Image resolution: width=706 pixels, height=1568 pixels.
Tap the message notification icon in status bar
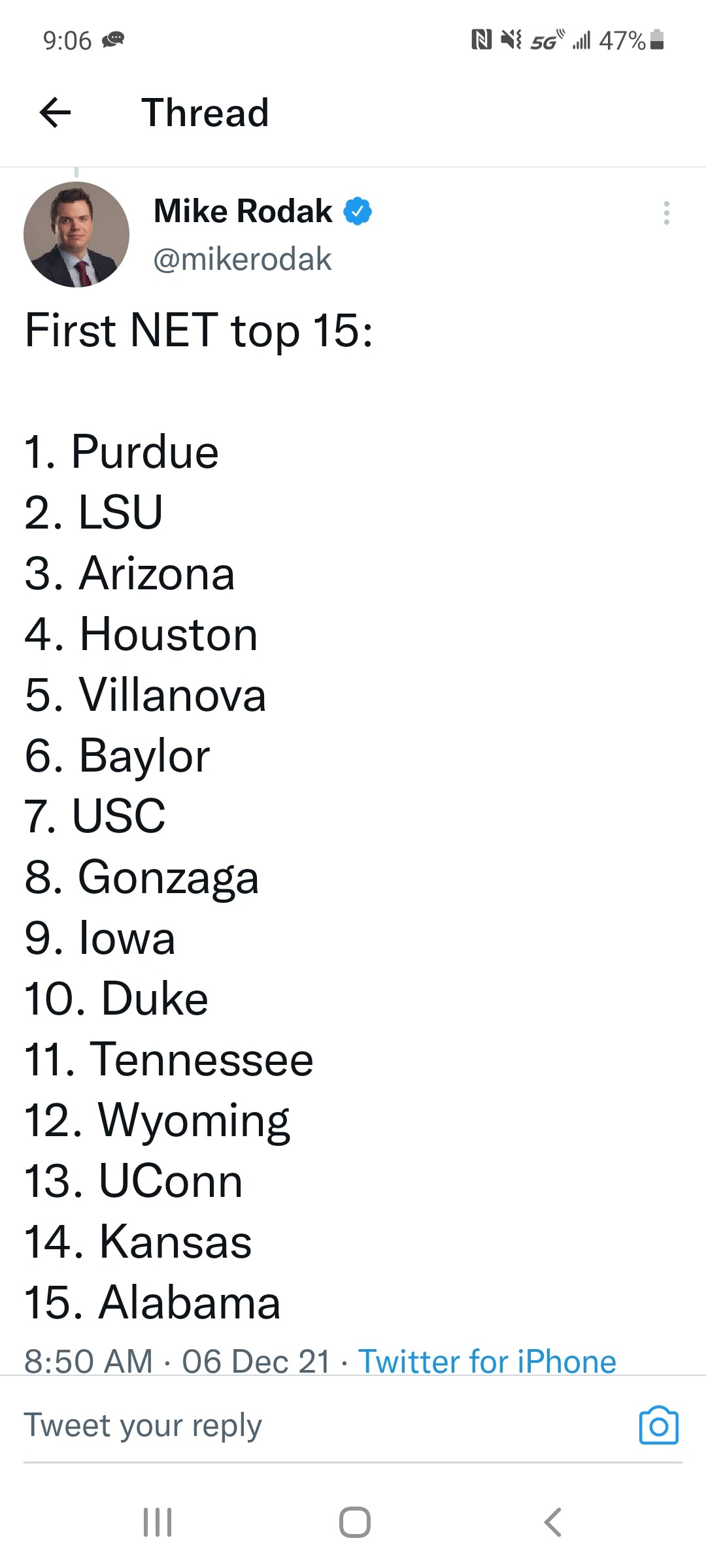[x=113, y=41]
